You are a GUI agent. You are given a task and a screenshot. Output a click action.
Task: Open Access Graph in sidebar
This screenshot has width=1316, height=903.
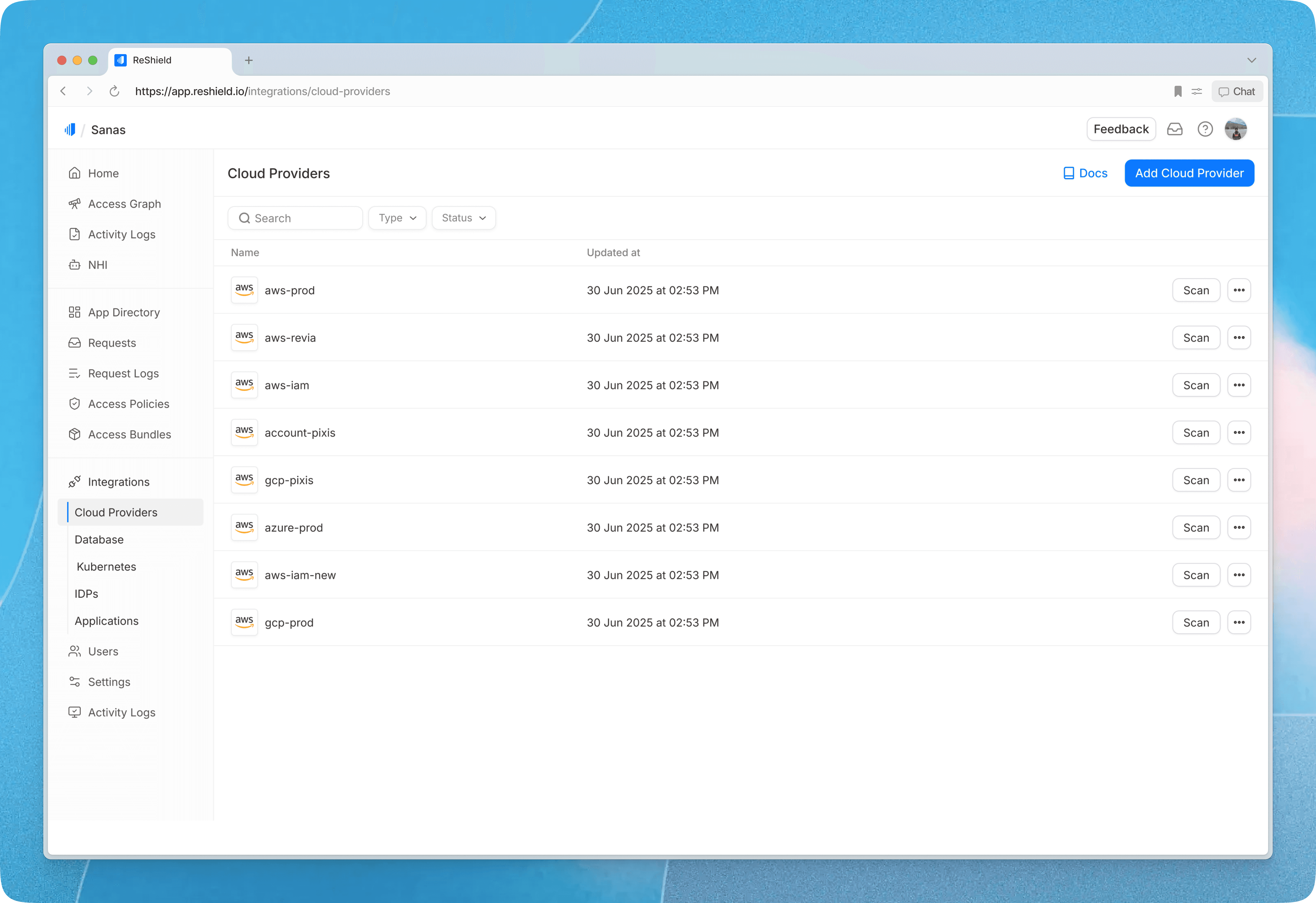point(124,204)
